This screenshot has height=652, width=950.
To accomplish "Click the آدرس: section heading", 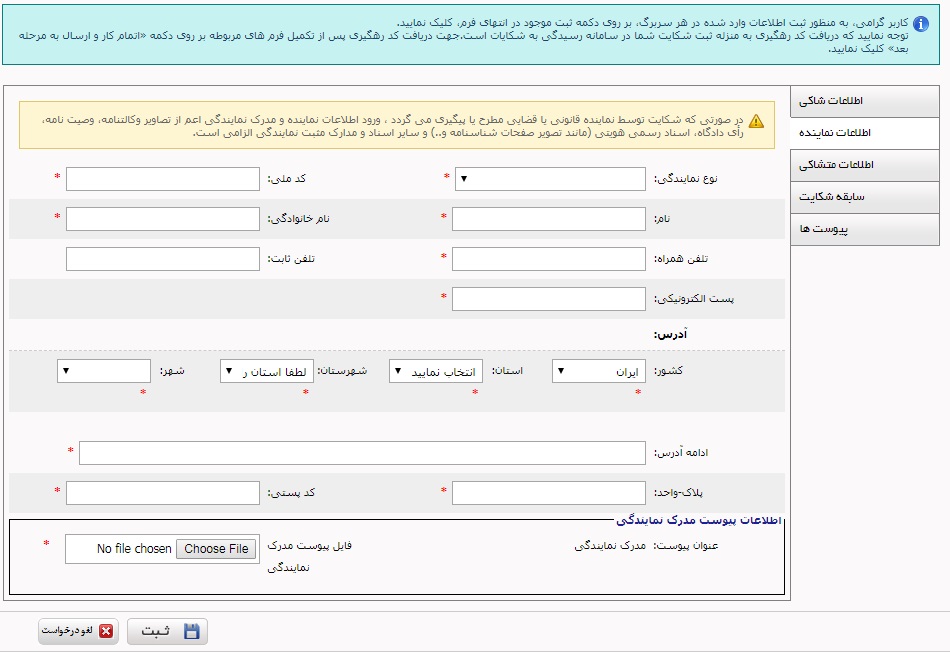I will click(670, 334).
